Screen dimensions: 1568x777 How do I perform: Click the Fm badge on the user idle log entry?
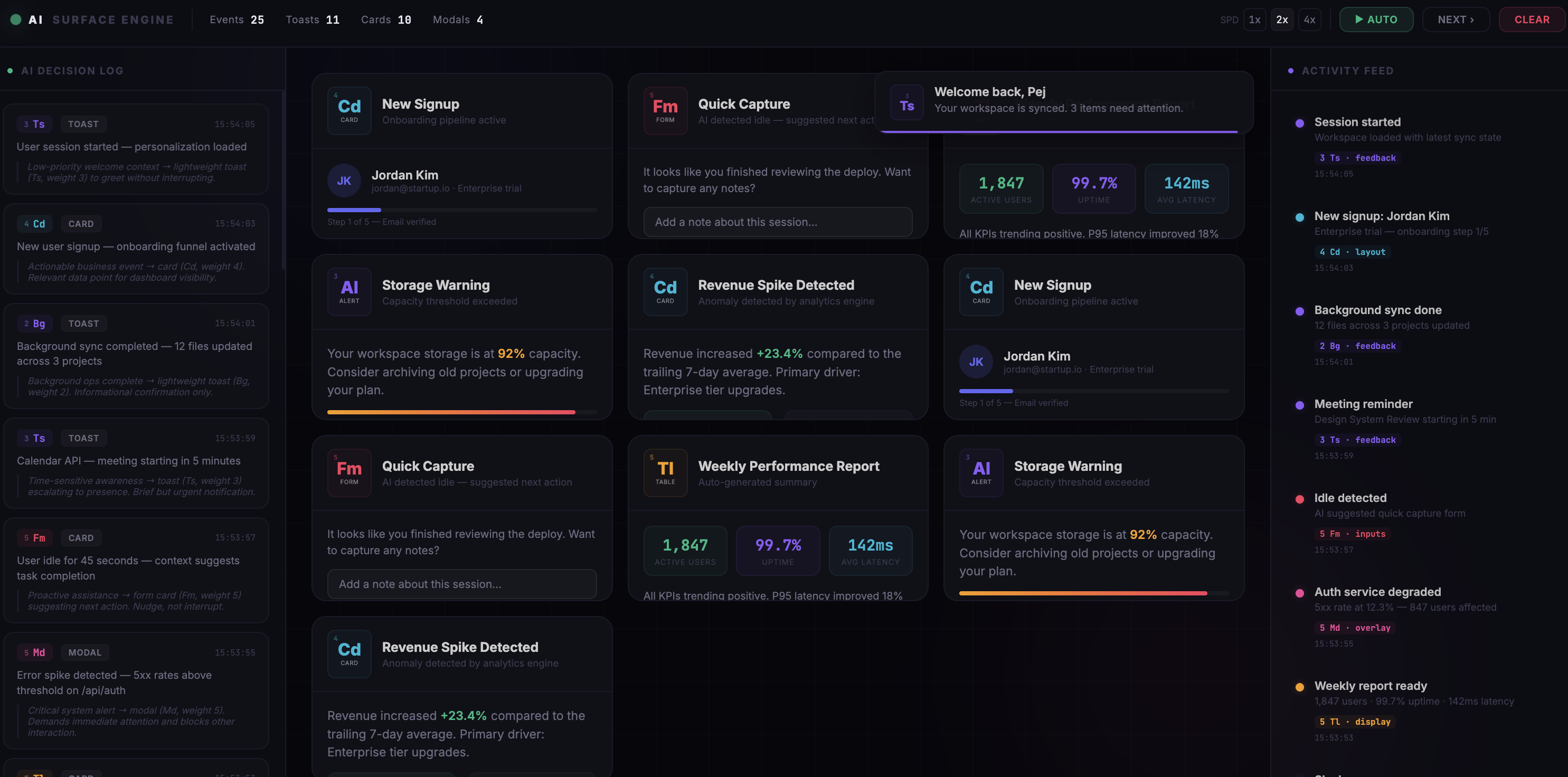pos(34,538)
